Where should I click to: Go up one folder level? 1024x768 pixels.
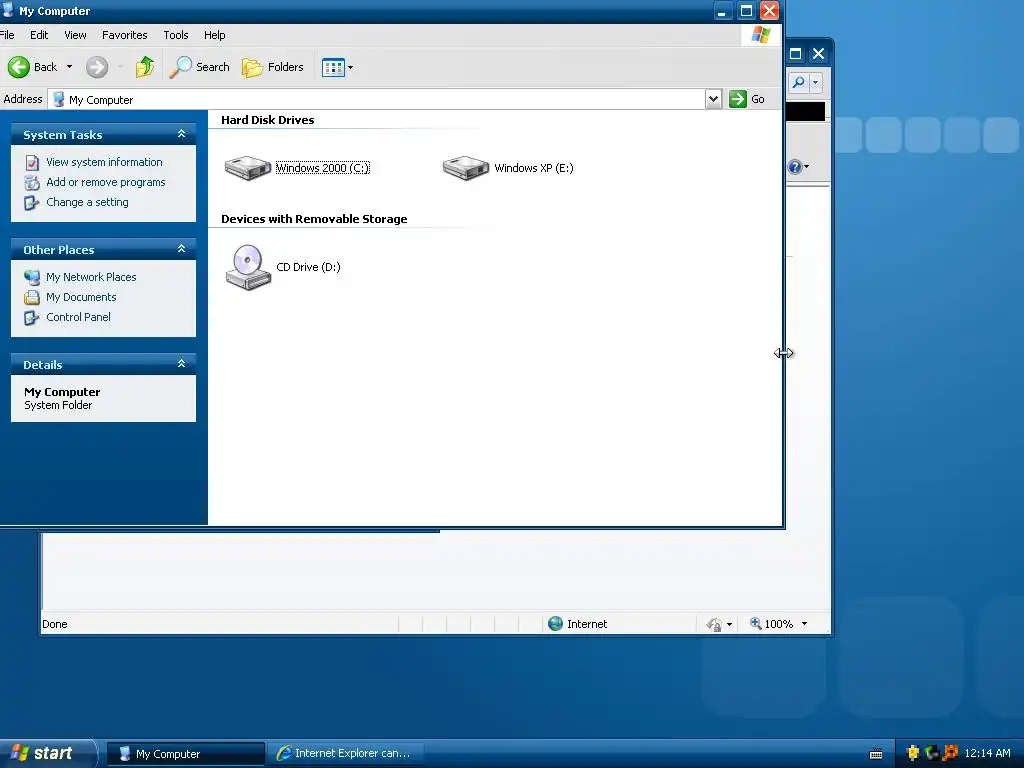(x=145, y=67)
